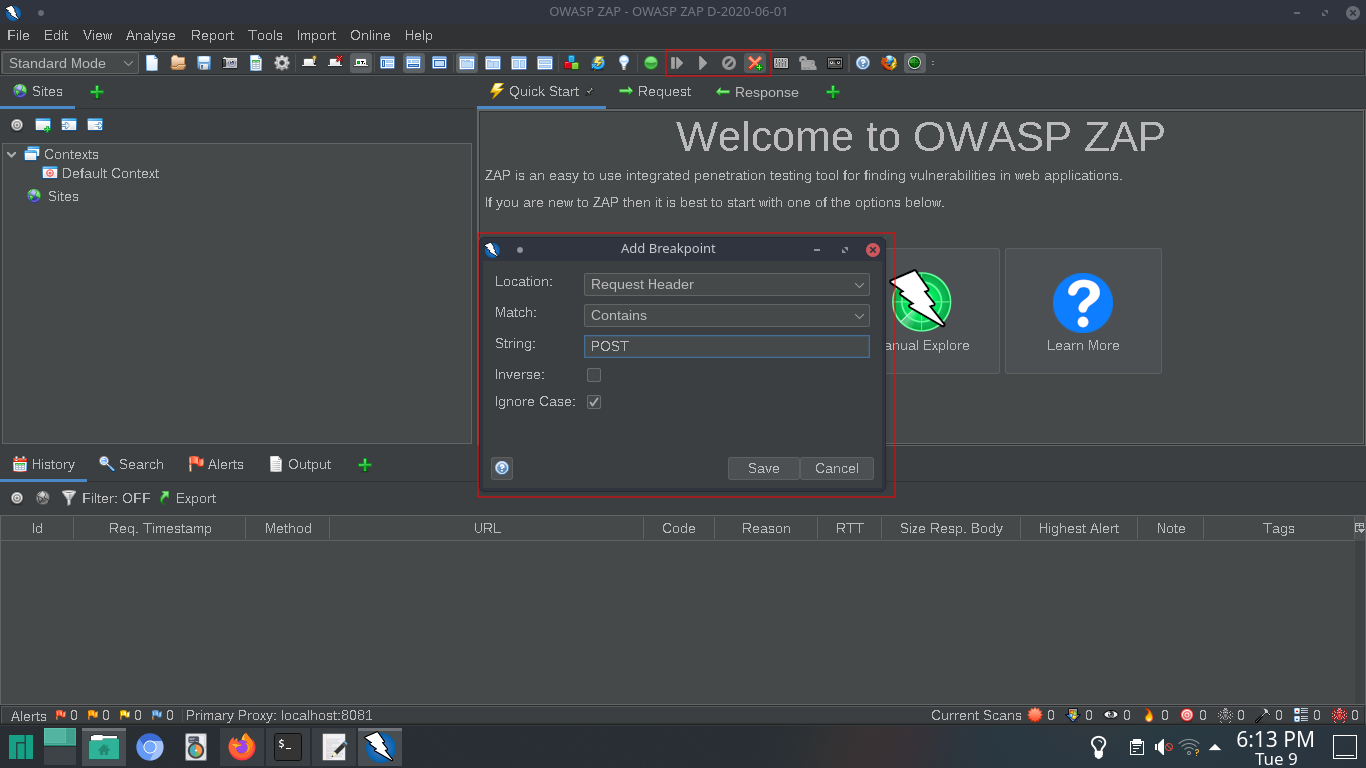Add a tab with plus next to Response

833,92
